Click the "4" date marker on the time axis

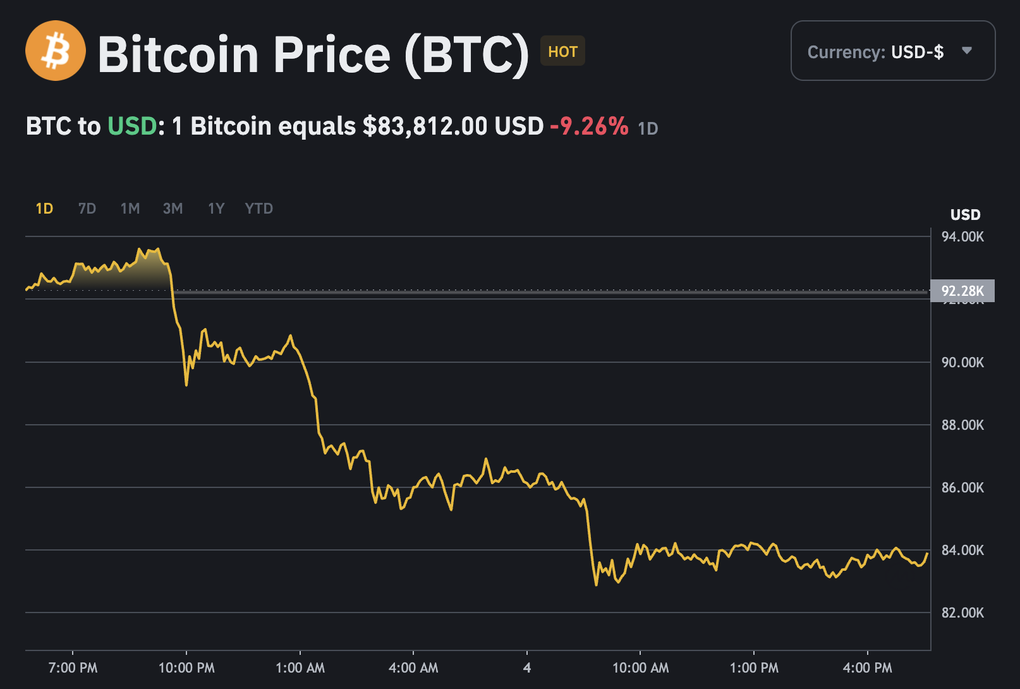[527, 667]
